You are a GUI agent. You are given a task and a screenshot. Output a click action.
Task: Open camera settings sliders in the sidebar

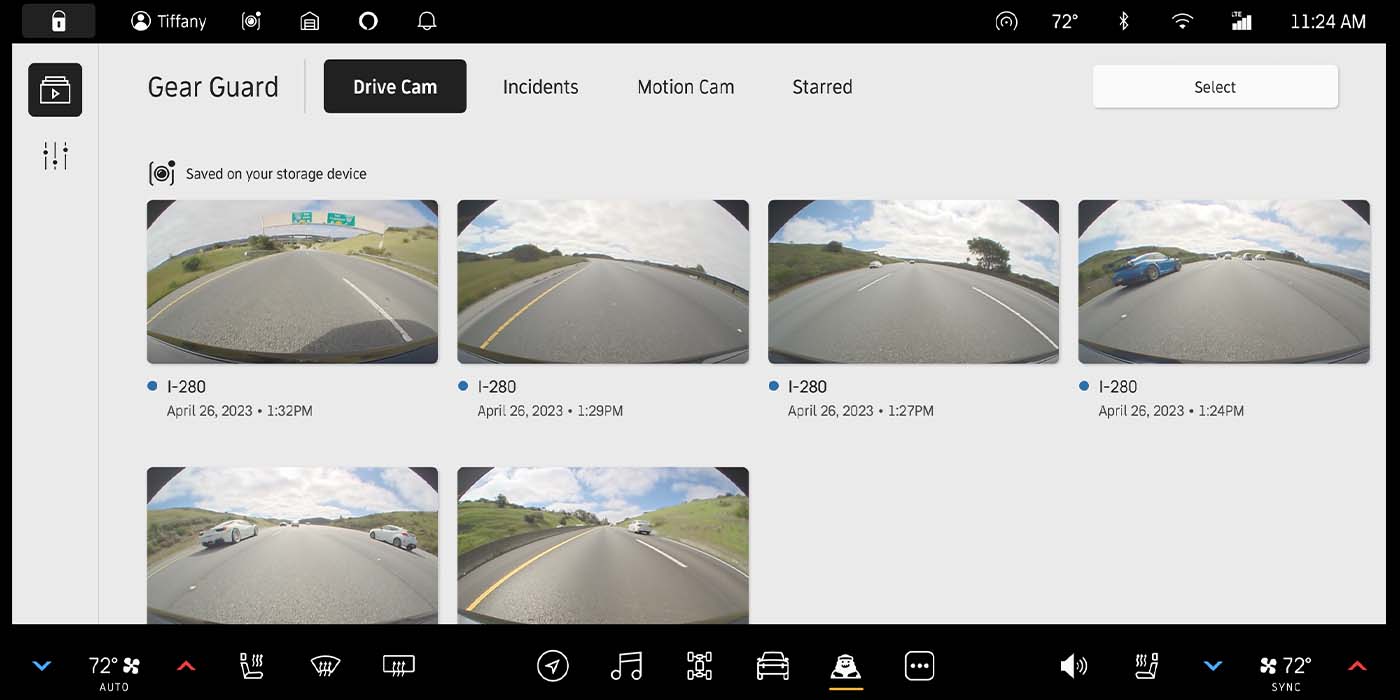[x=55, y=155]
